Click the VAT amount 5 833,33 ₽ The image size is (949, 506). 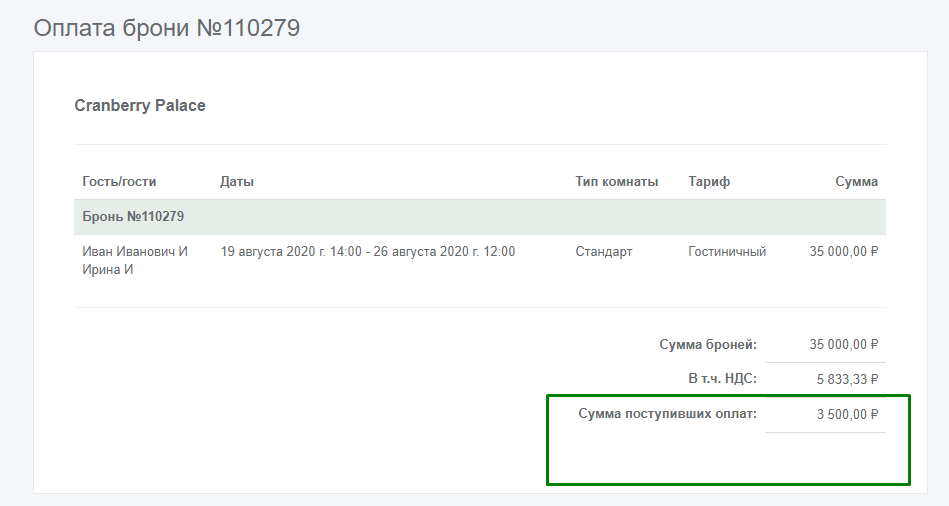(x=846, y=379)
